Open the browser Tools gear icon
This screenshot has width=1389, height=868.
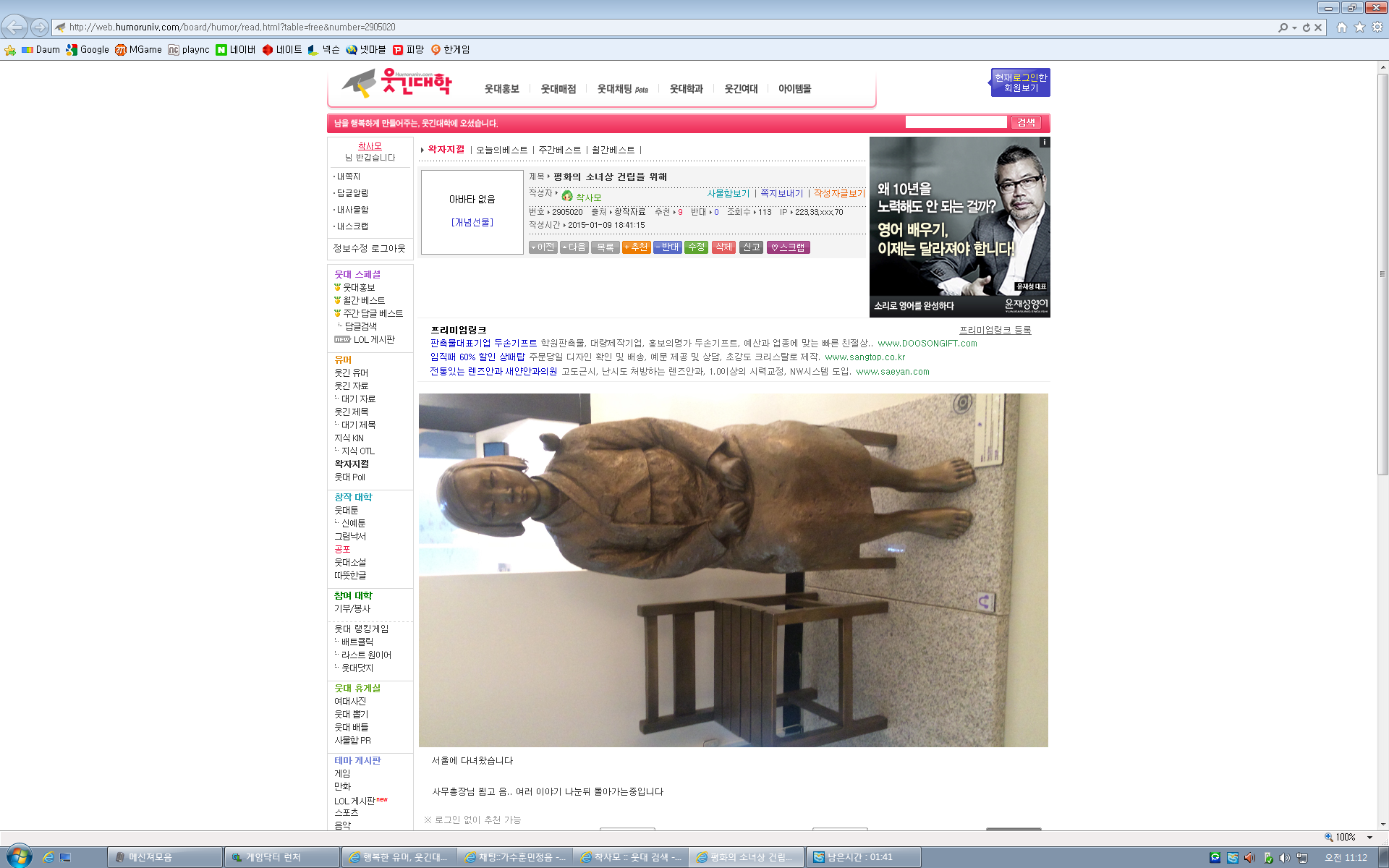[x=1377, y=27]
